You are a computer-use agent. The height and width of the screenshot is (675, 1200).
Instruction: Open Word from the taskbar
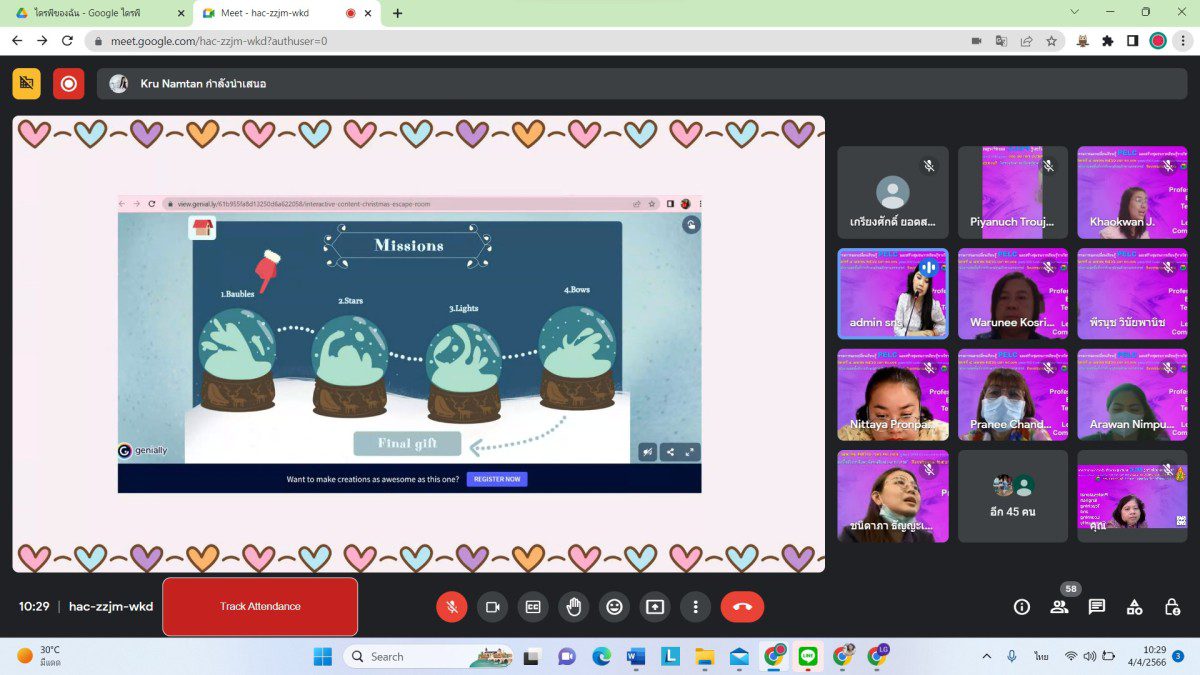636,657
